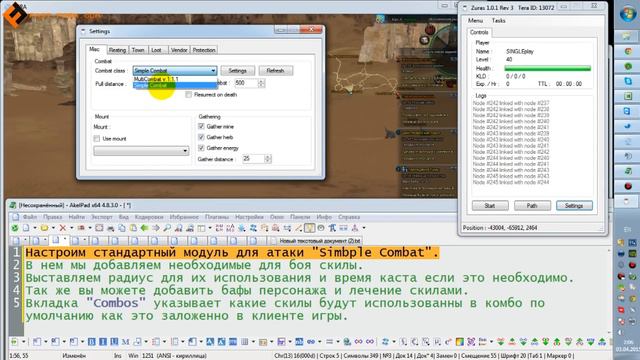This screenshot has height=360, width=640.
Task: Open the Tasks menu in Zures window
Action: point(498,20)
